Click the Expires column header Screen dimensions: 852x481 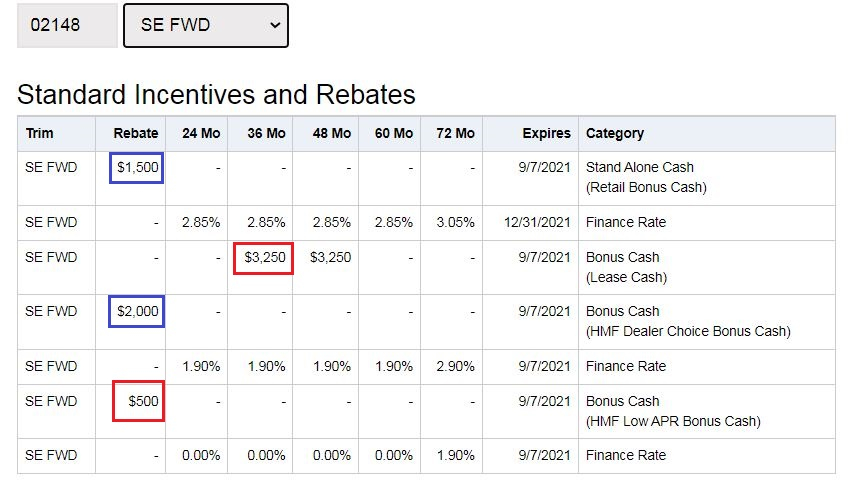pyautogui.click(x=546, y=133)
